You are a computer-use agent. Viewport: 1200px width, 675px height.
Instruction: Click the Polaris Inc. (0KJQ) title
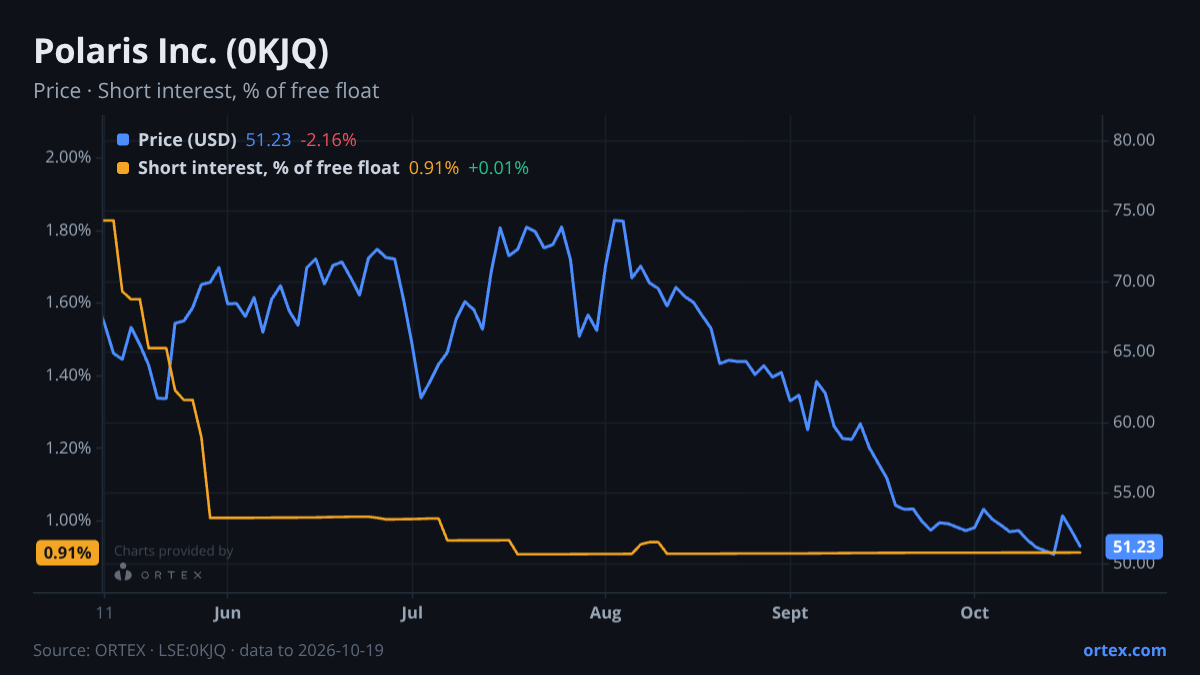(181, 52)
